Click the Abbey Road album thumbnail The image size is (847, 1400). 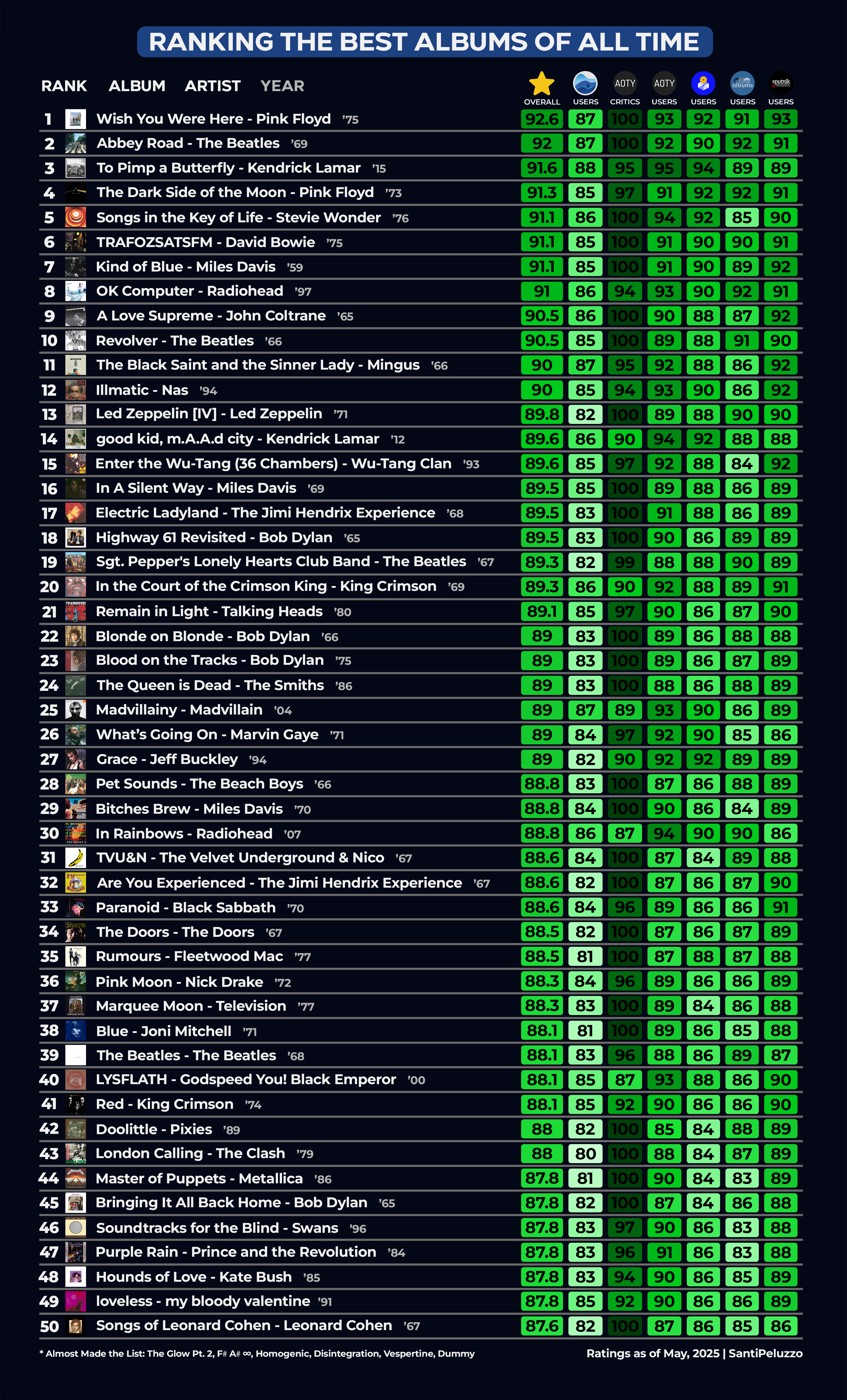tap(76, 143)
